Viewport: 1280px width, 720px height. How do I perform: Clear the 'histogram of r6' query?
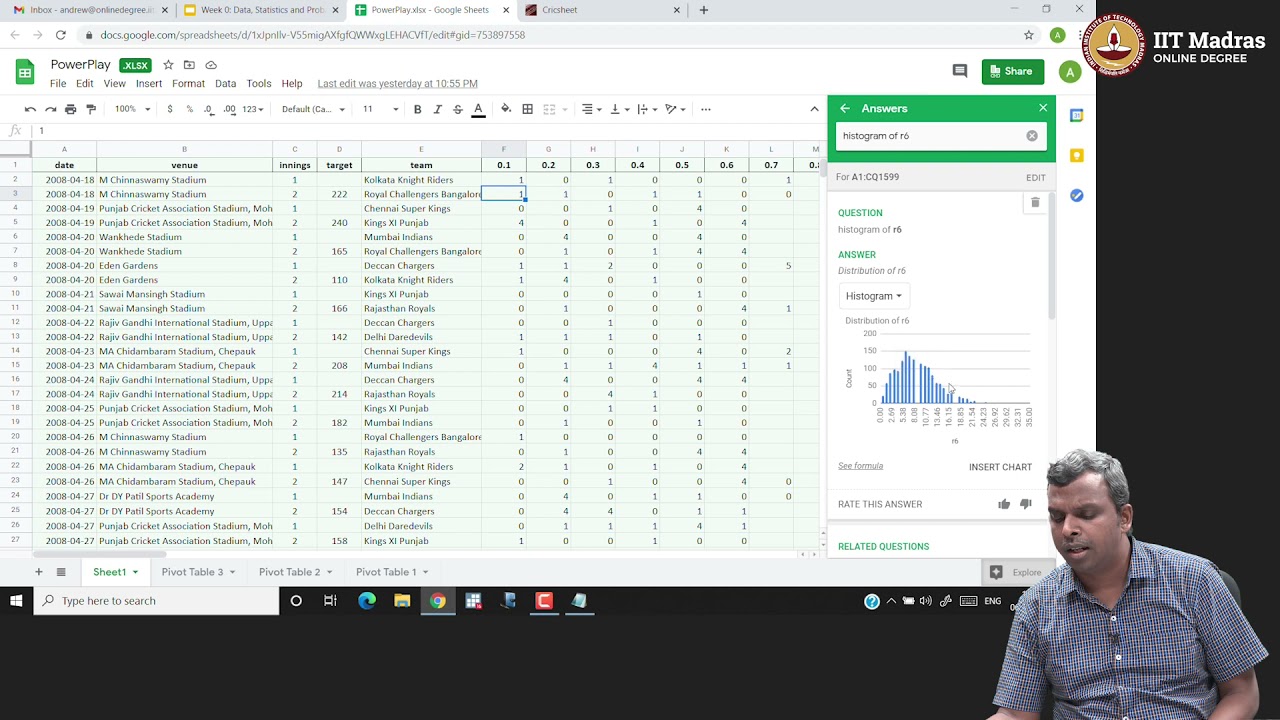[1032, 136]
